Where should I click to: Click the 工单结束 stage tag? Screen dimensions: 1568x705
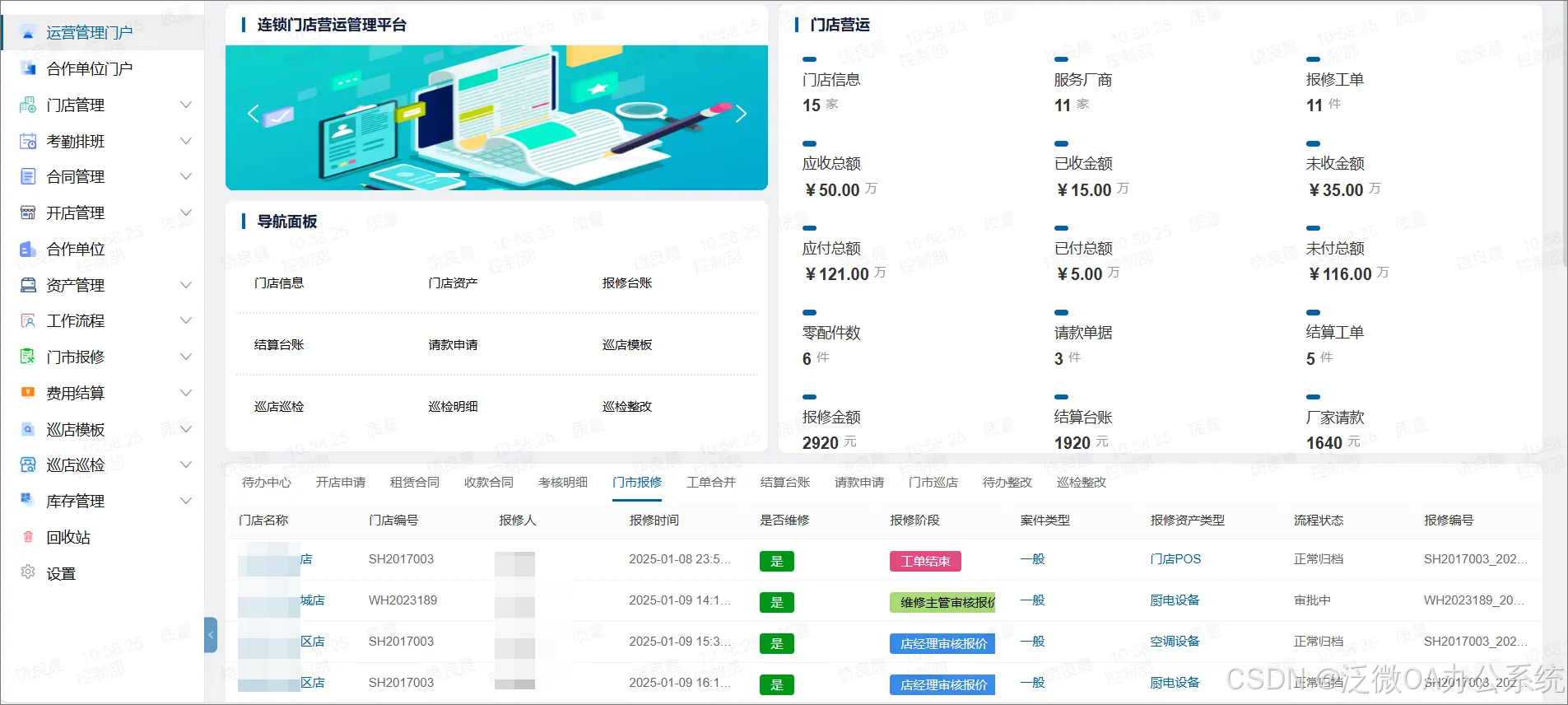click(x=925, y=562)
